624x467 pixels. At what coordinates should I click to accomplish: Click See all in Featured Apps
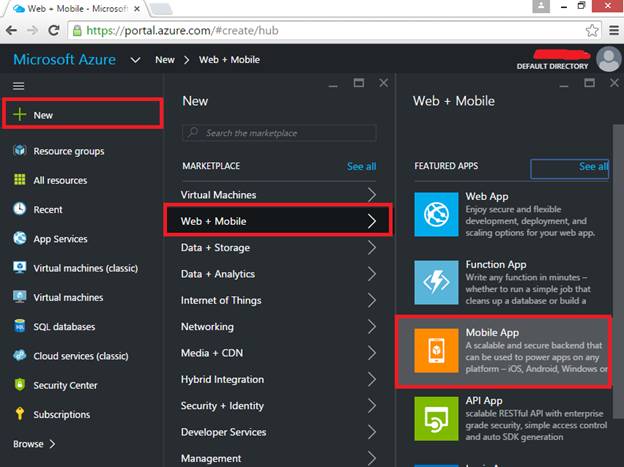tap(593, 166)
